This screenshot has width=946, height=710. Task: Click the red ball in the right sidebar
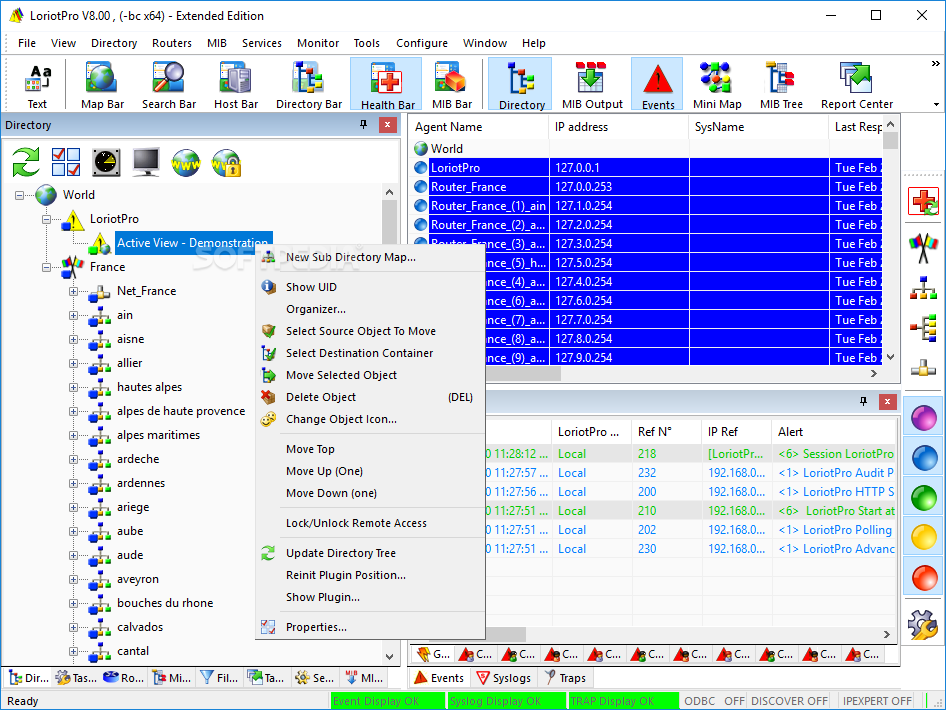coord(923,577)
